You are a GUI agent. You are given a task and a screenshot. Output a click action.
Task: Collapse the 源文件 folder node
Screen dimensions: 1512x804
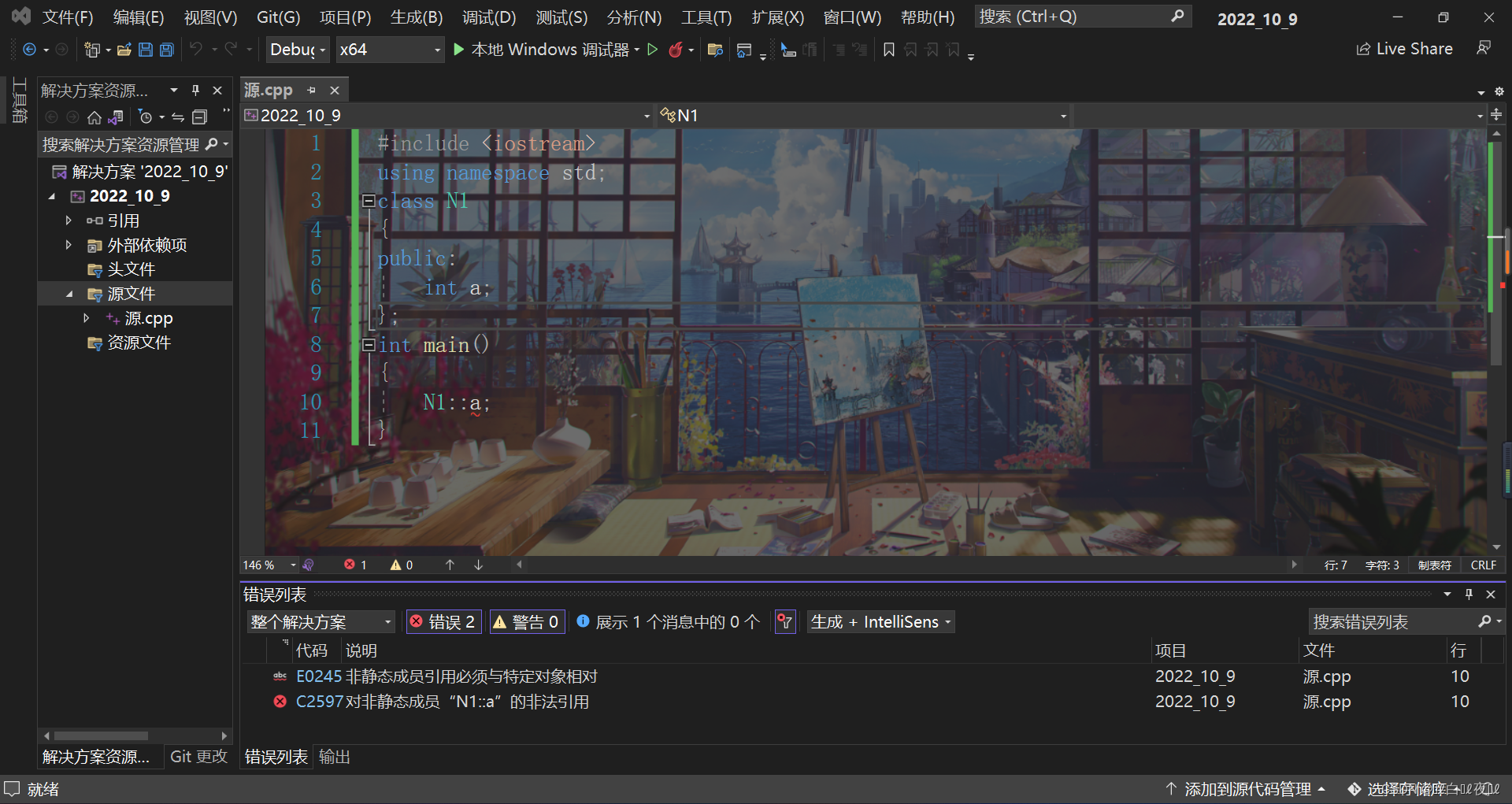click(69, 294)
